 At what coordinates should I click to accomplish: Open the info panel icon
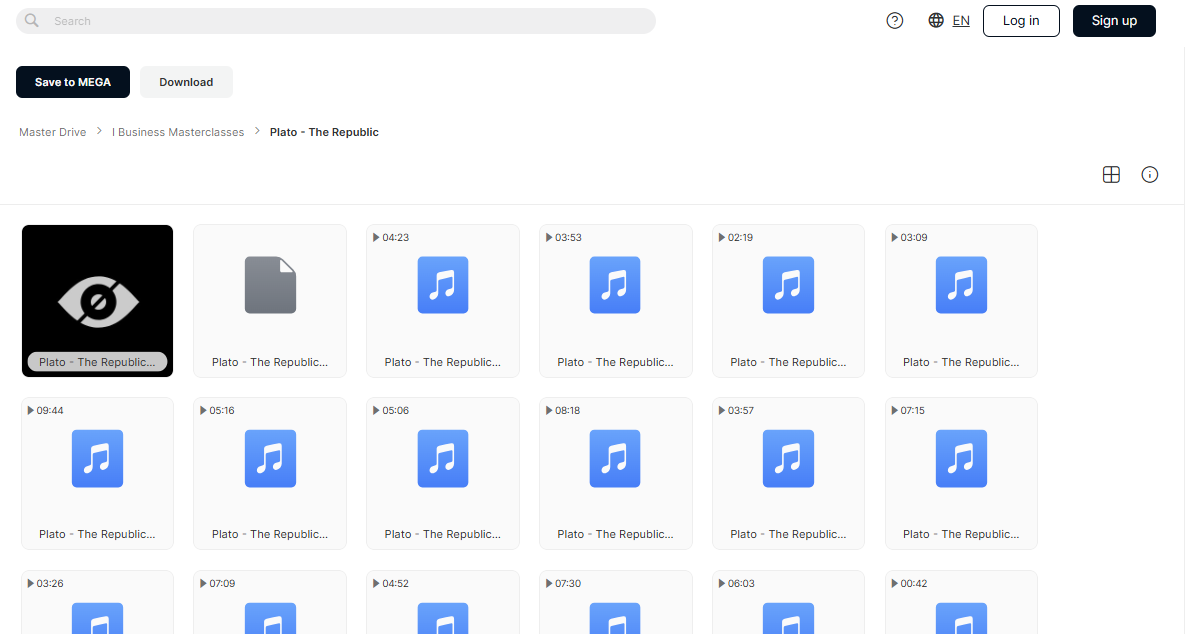[x=1149, y=175]
